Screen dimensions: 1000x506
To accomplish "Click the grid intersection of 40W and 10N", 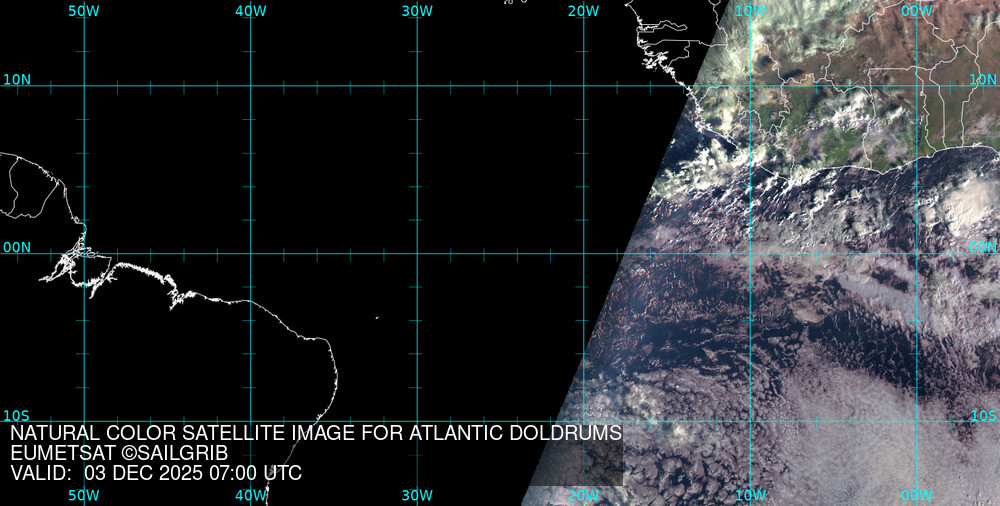I will 250,86.
